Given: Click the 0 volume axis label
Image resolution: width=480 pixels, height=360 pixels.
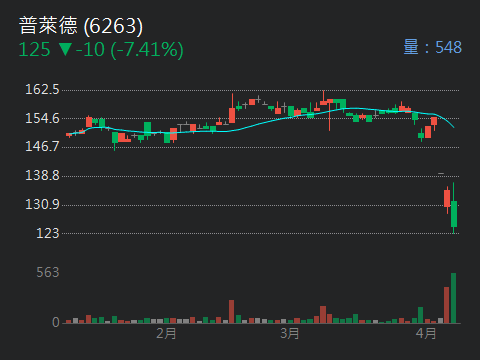Looking at the screenshot, I should [x=56, y=322].
